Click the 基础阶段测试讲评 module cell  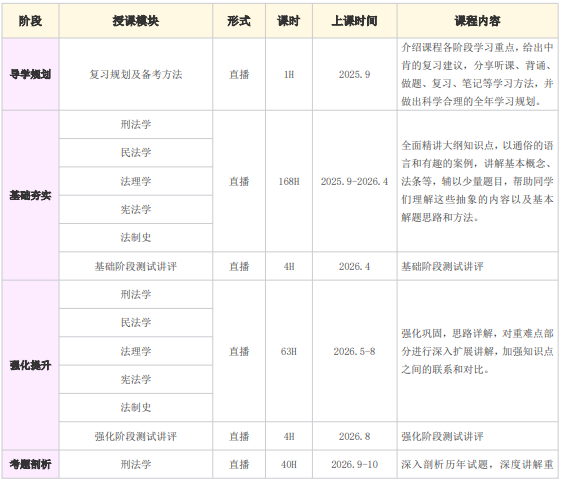coord(136,266)
